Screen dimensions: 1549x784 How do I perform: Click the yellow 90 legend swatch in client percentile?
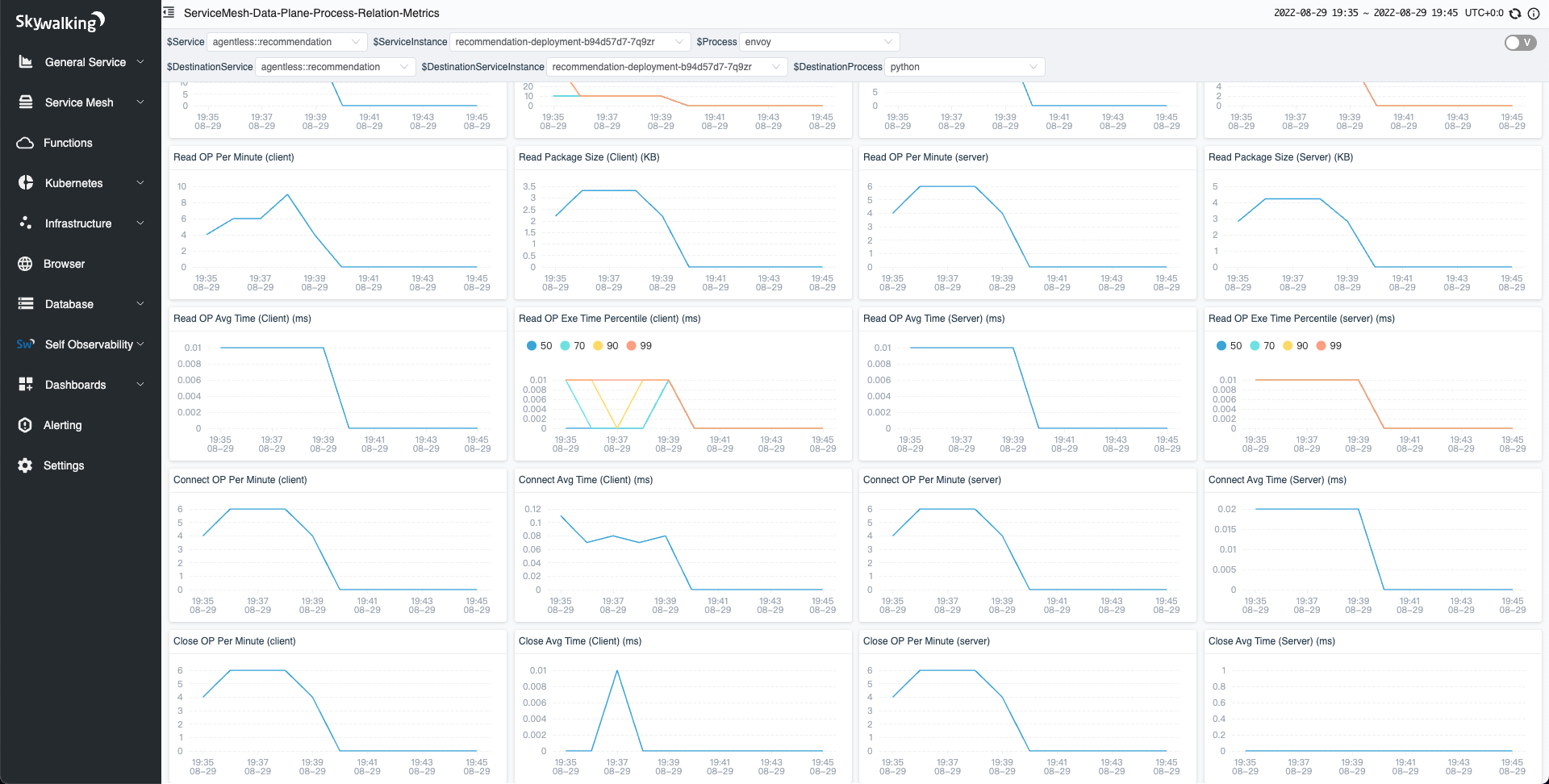[598, 346]
